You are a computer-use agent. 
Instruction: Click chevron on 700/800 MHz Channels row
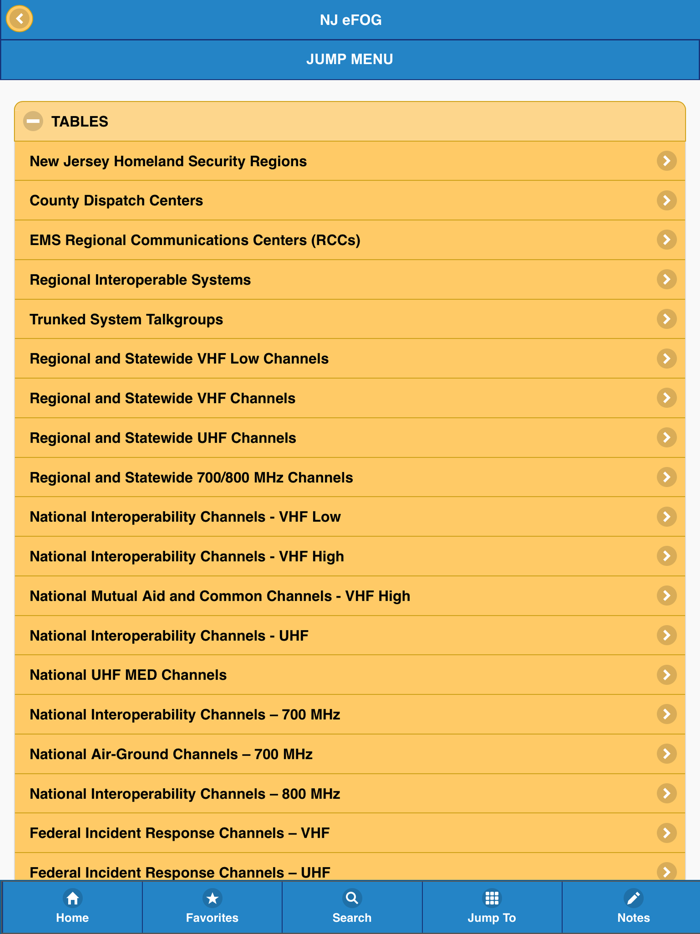(x=667, y=477)
